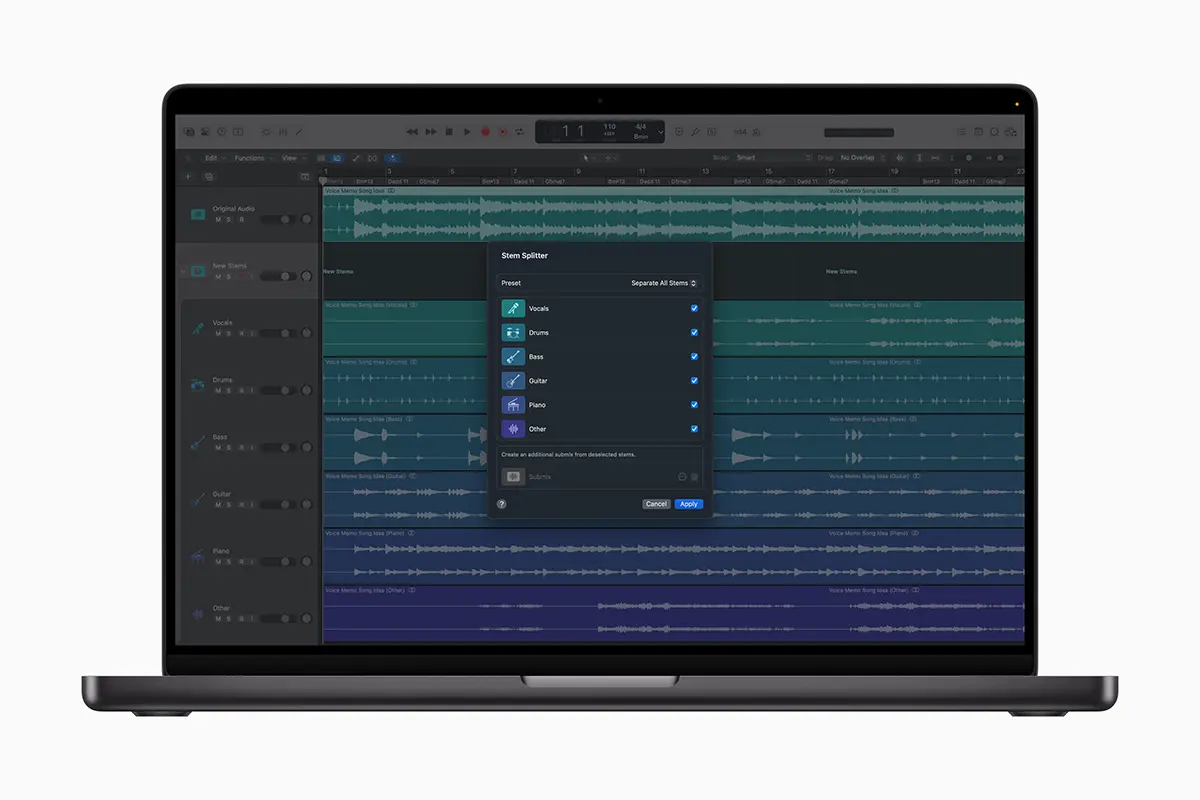Uncheck the Guitar stem checkbox
The image size is (1200, 800).
click(694, 381)
